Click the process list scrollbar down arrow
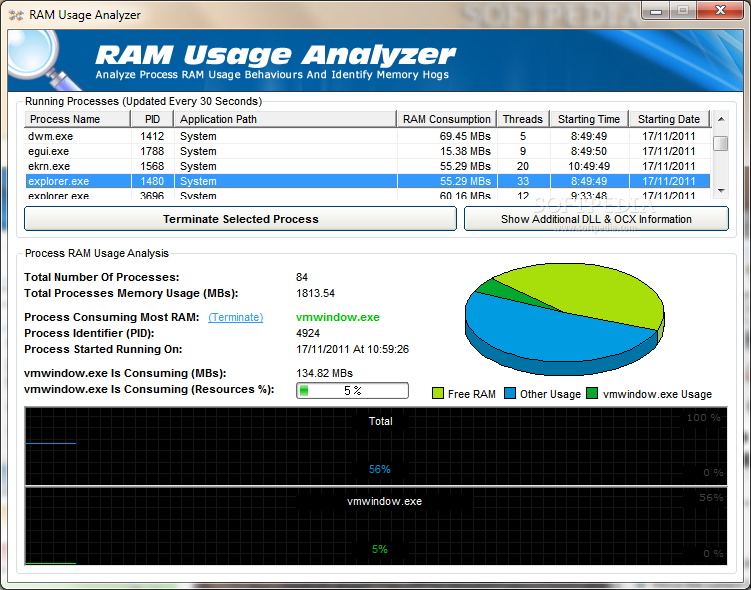The image size is (751, 590). [721, 191]
